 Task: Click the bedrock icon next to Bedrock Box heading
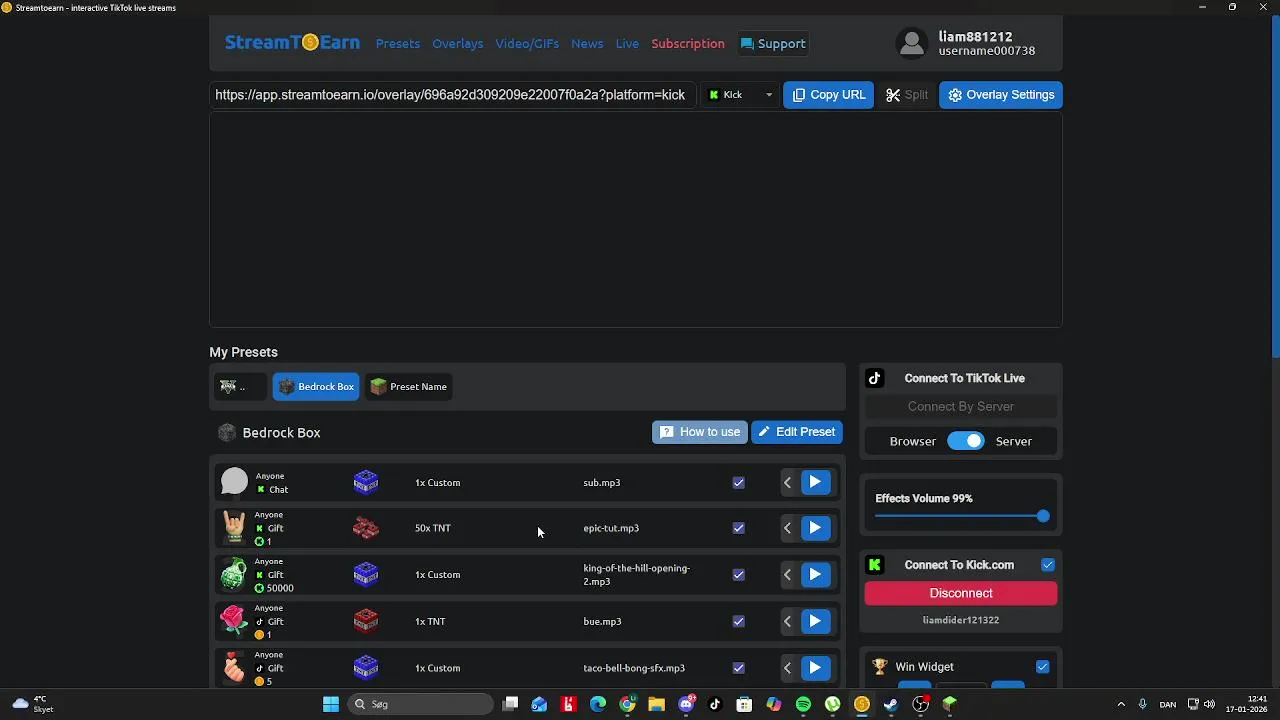coord(227,432)
